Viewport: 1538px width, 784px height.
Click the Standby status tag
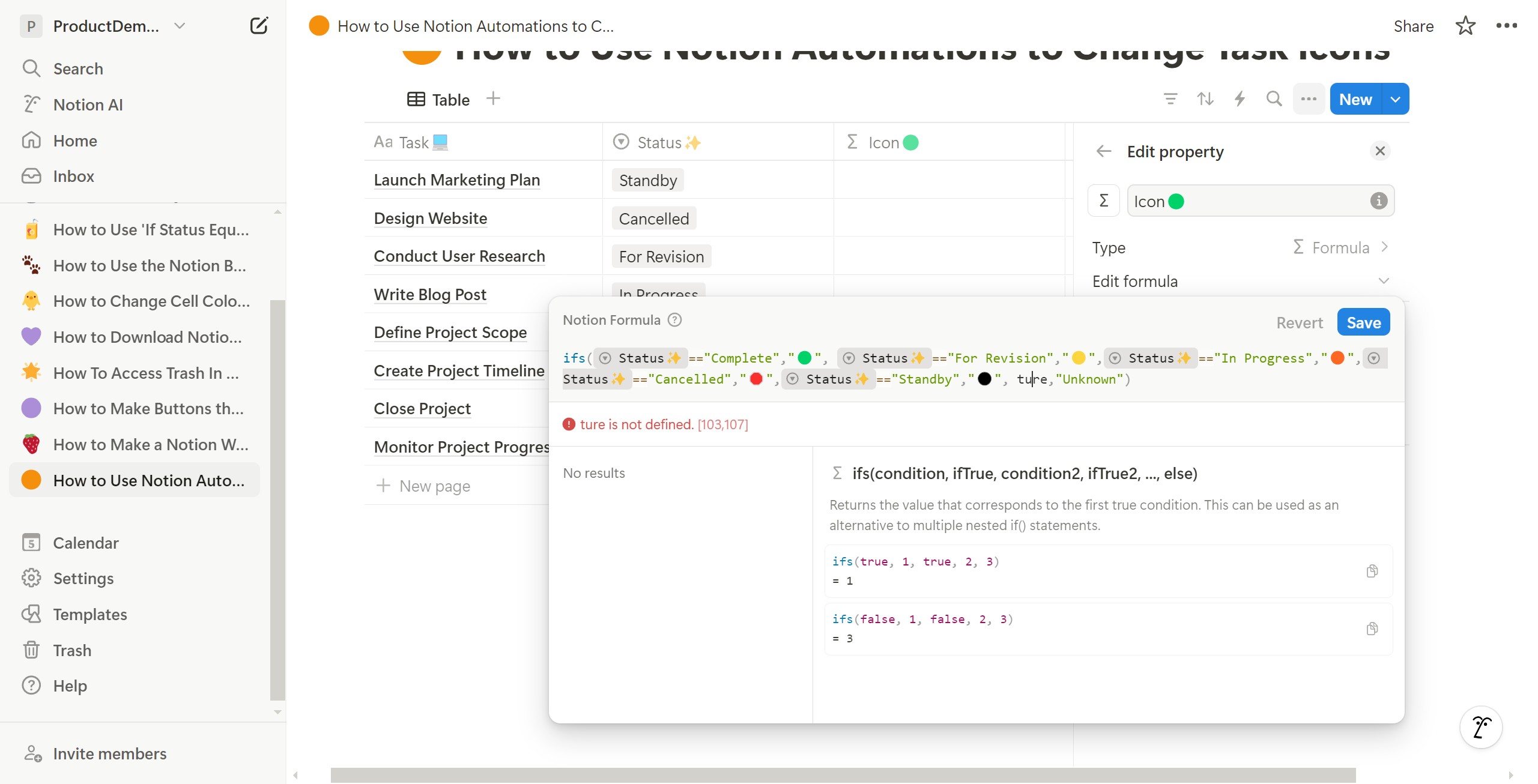tap(647, 180)
